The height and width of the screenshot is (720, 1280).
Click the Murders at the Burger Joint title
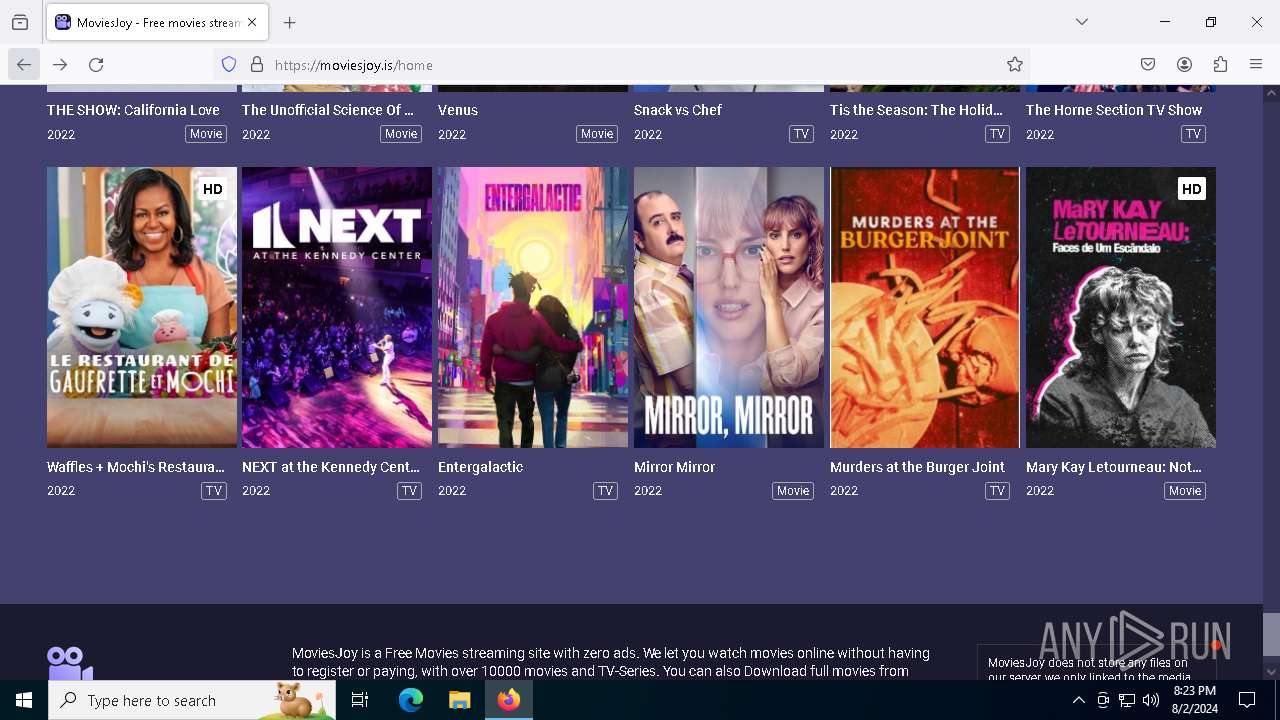pos(917,467)
